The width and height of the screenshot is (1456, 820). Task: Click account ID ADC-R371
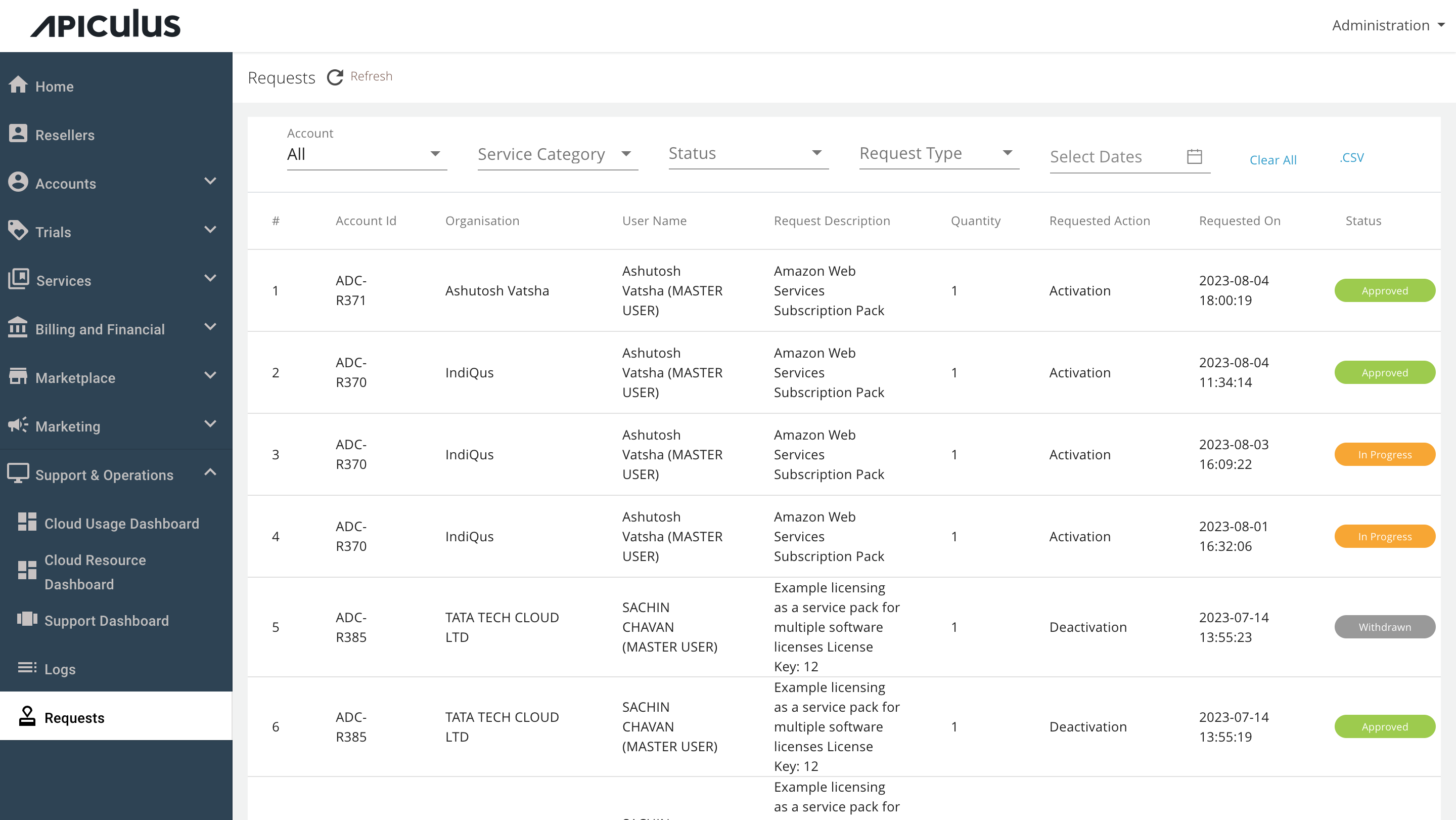click(x=351, y=291)
